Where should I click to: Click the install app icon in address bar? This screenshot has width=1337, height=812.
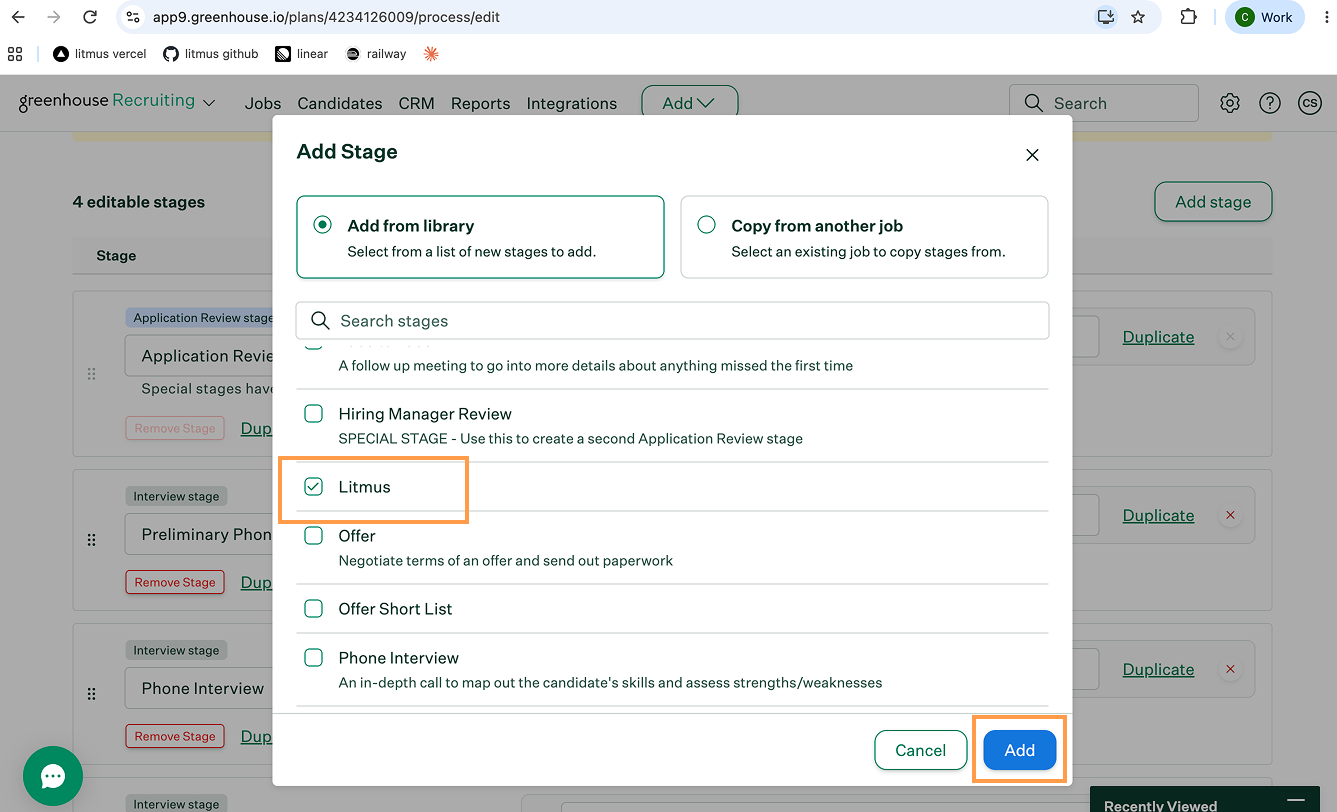pyautogui.click(x=1105, y=17)
